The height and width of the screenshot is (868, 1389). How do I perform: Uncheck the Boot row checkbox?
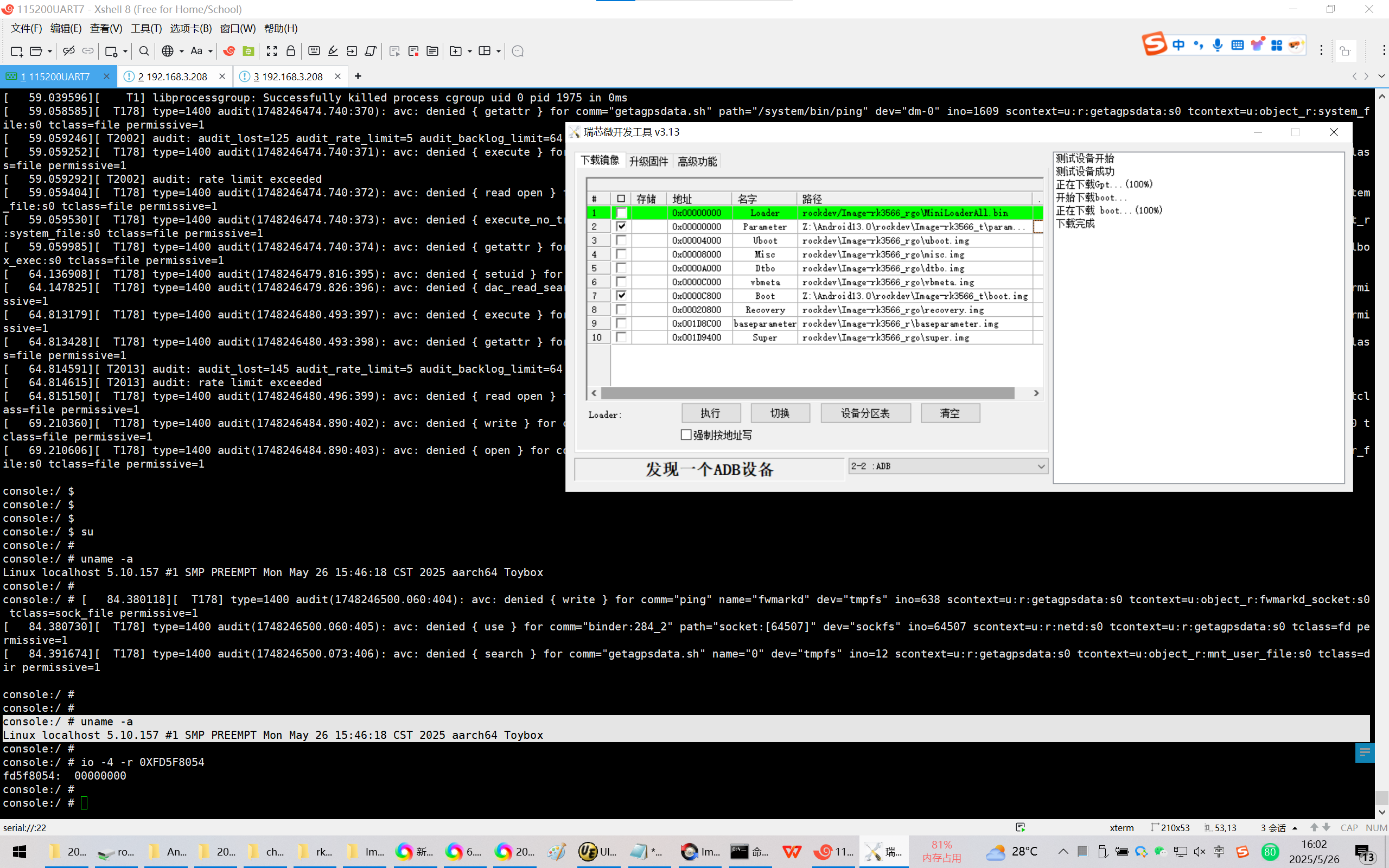[621, 296]
